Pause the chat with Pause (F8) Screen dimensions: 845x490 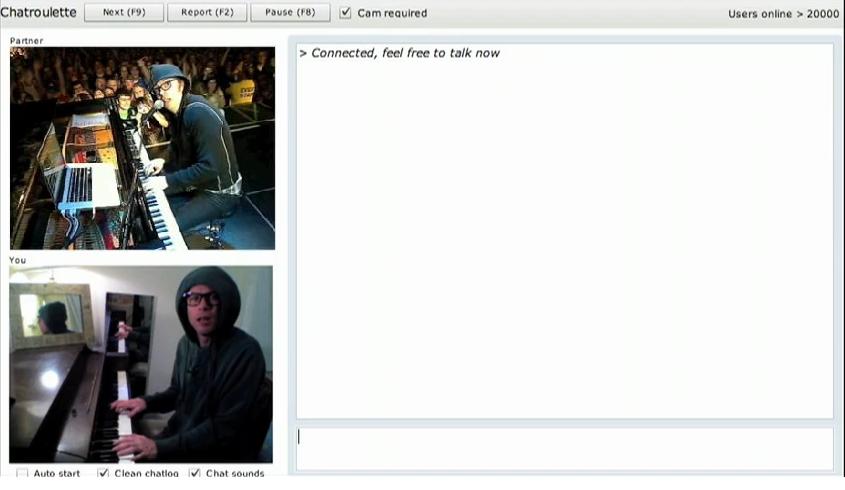pos(290,12)
